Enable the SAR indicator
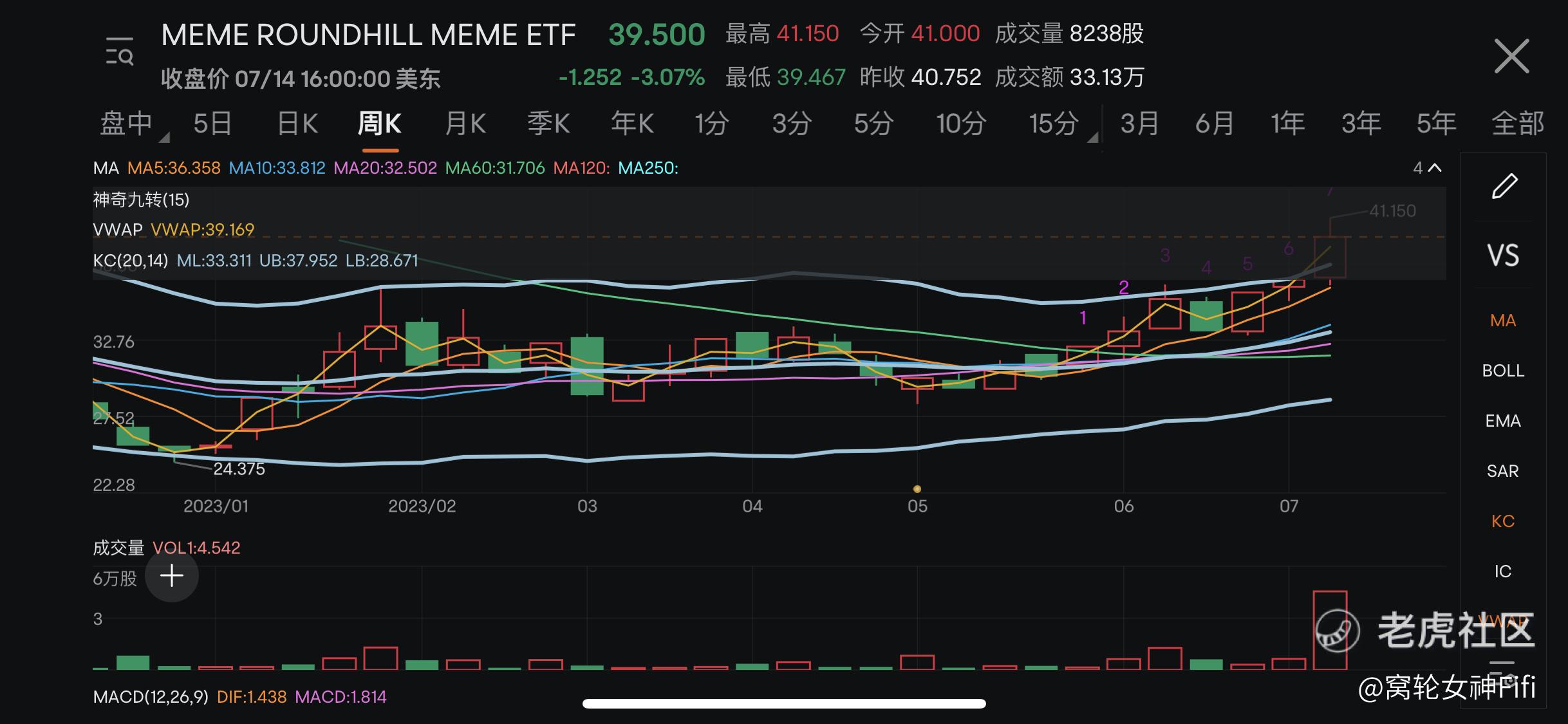 tap(1502, 471)
